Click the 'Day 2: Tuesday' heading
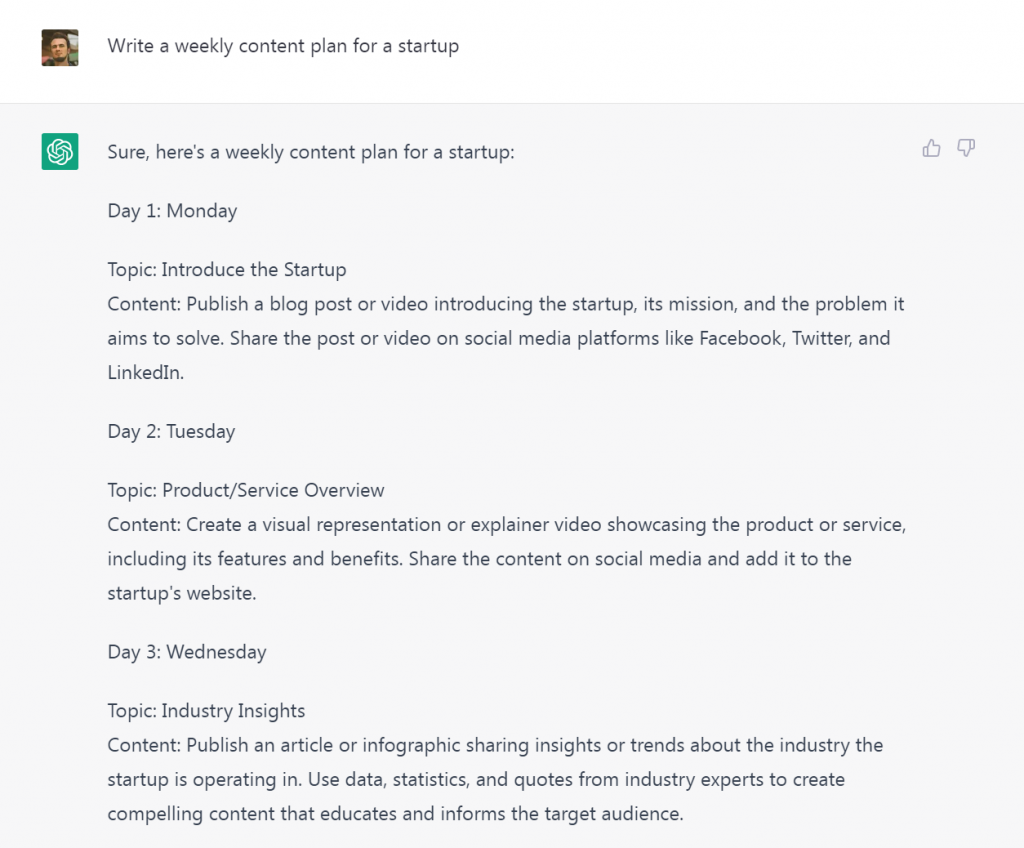 tap(171, 431)
